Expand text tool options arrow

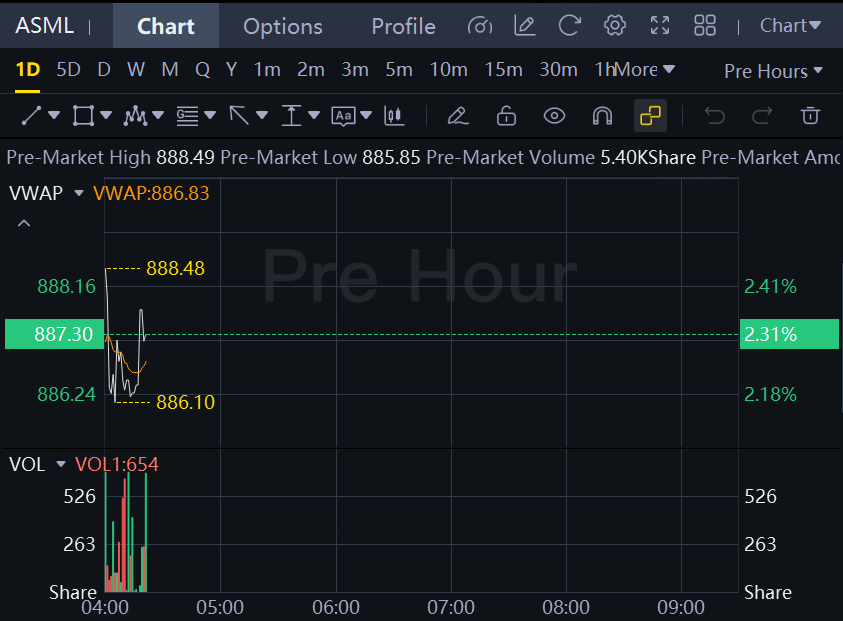point(366,115)
